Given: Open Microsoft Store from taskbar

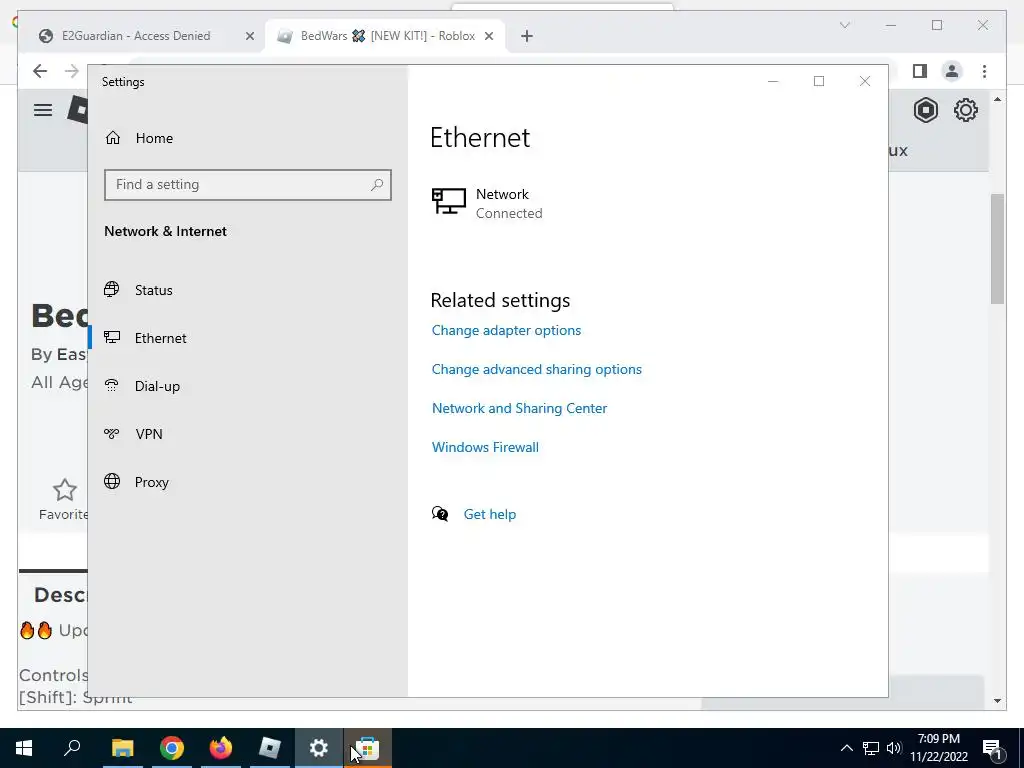Looking at the screenshot, I should (368, 748).
